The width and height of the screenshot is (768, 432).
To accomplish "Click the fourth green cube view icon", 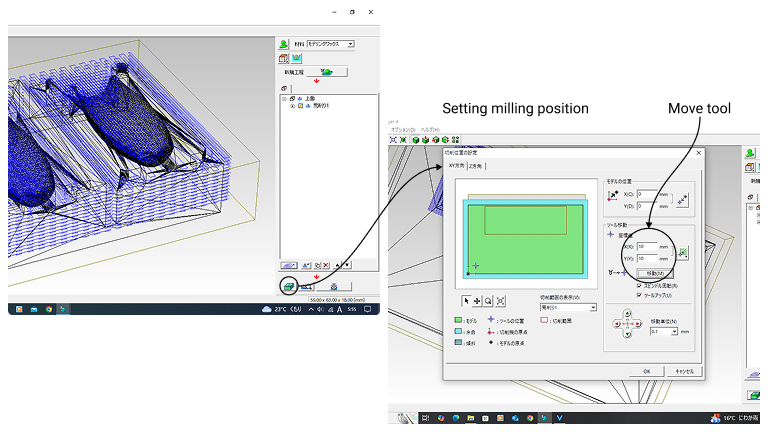I will 445,140.
